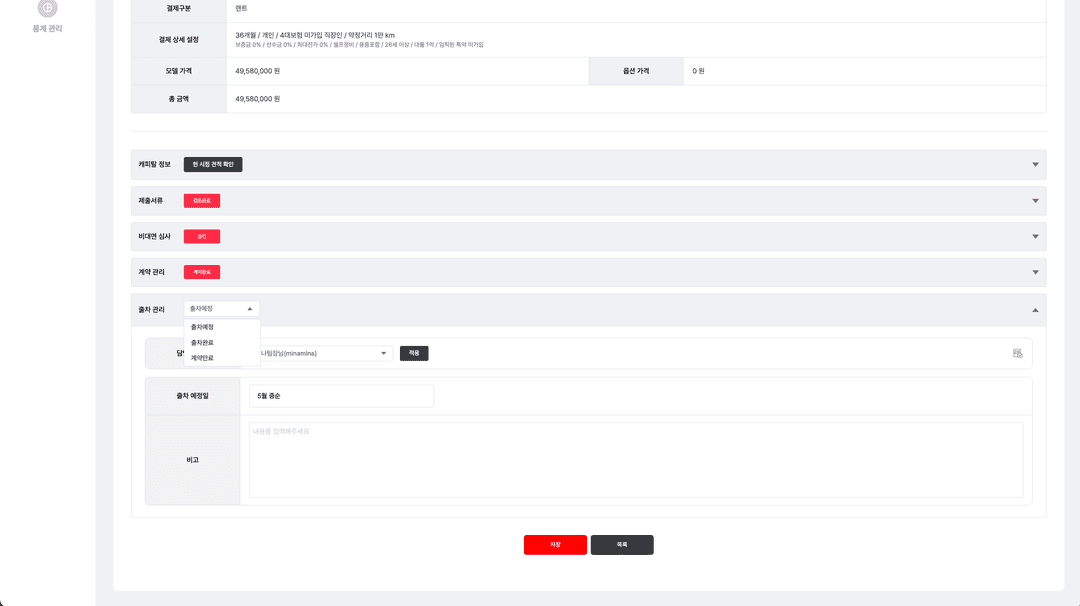The height and width of the screenshot is (606, 1080).
Task: Click the red 검토완료 badge next to 제출서류
Action: coord(201,200)
